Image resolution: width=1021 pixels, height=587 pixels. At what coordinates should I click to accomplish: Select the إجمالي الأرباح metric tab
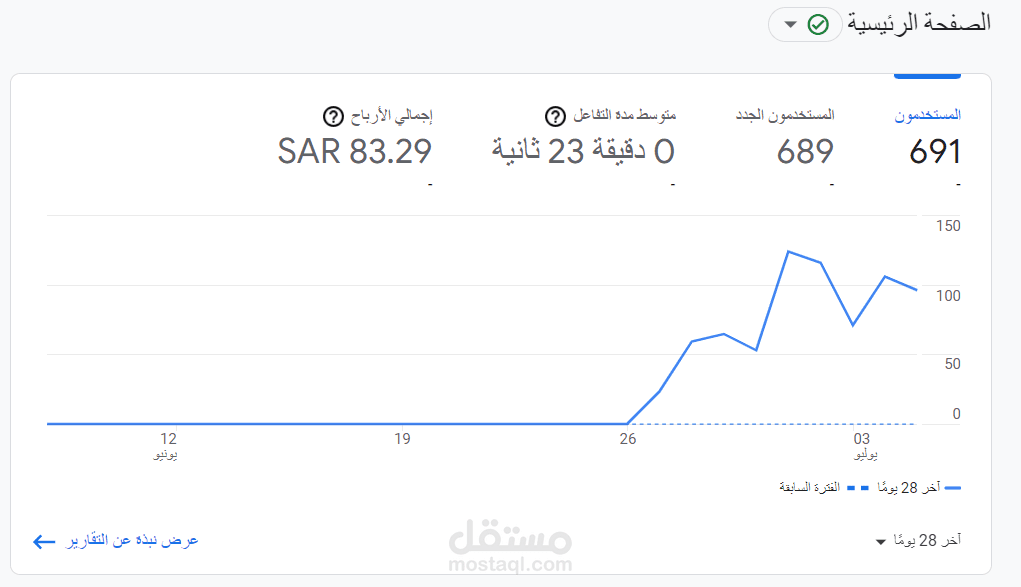(391, 117)
